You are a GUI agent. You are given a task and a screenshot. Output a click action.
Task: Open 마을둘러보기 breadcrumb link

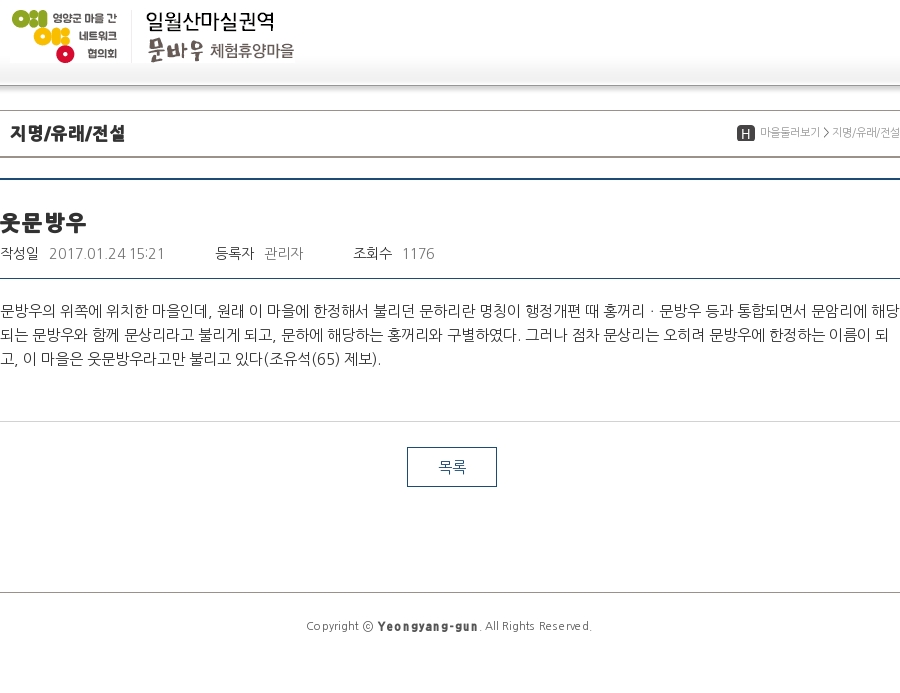click(790, 133)
